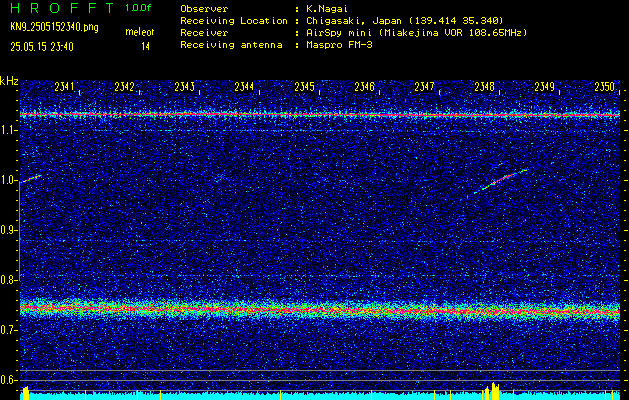Click the 2345 time marker
Screen dimensions: 629x400
click(x=304, y=87)
